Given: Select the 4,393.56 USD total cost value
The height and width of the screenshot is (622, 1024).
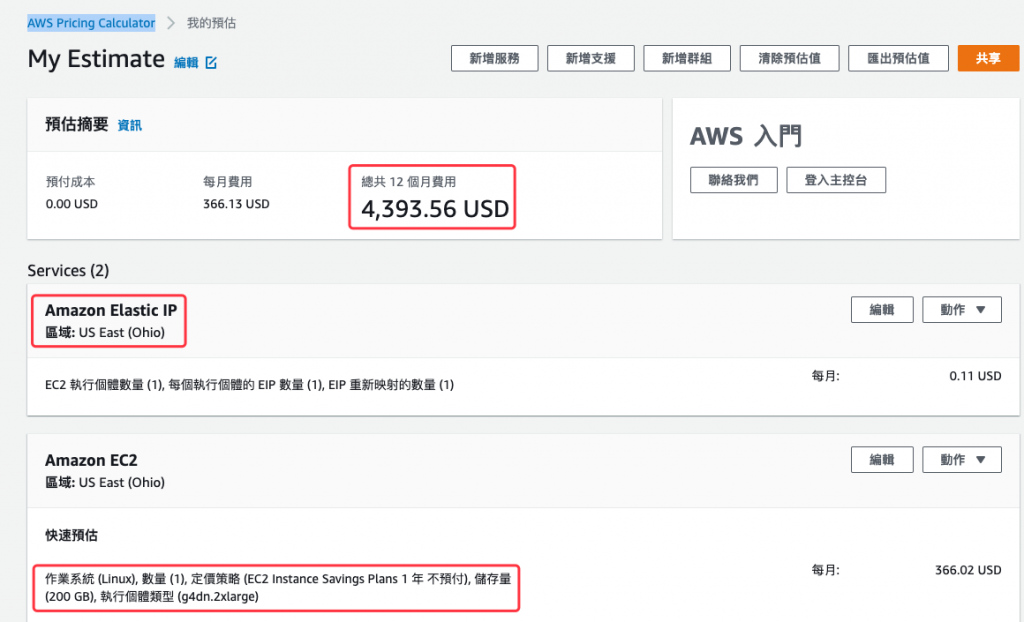Looking at the screenshot, I should pos(435,209).
